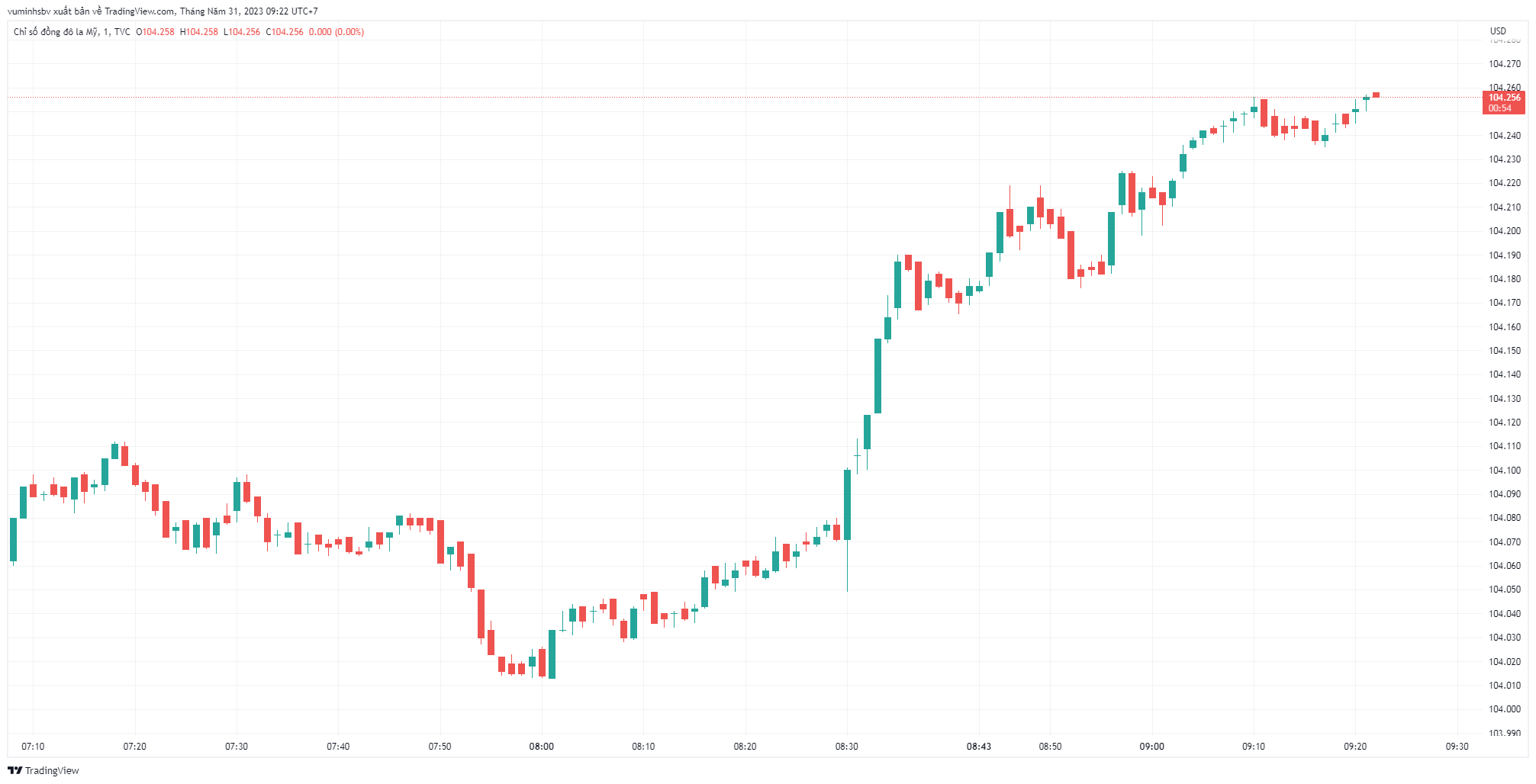Click the TradingView logo icon
1536x784 pixels.
click(14, 770)
